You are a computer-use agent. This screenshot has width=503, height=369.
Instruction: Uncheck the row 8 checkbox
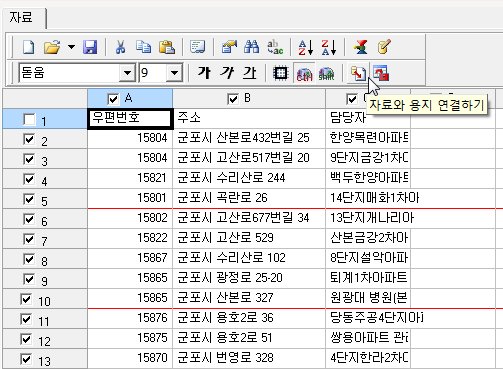click(x=29, y=259)
